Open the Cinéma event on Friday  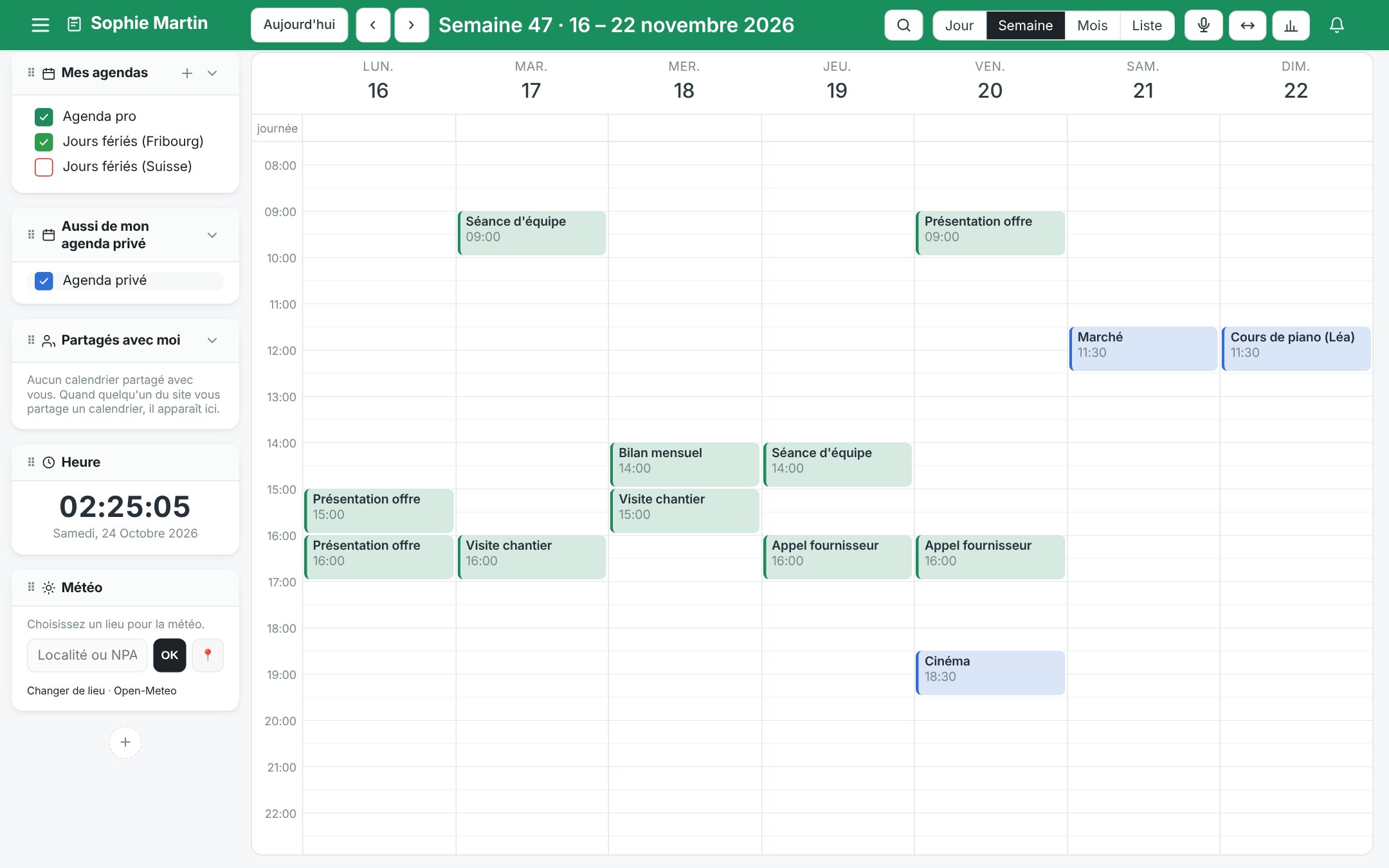point(990,673)
